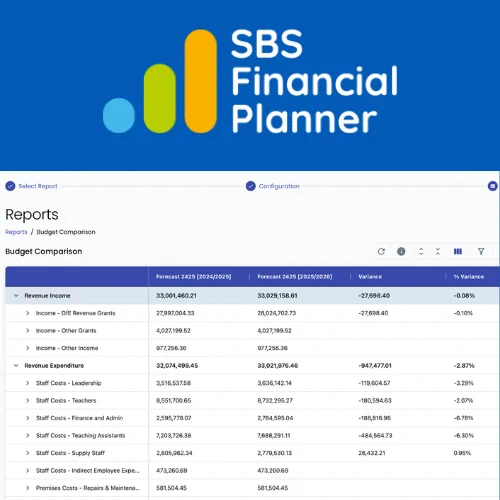Go to the Configuration step
The width and height of the screenshot is (500, 500).
coord(279,186)
